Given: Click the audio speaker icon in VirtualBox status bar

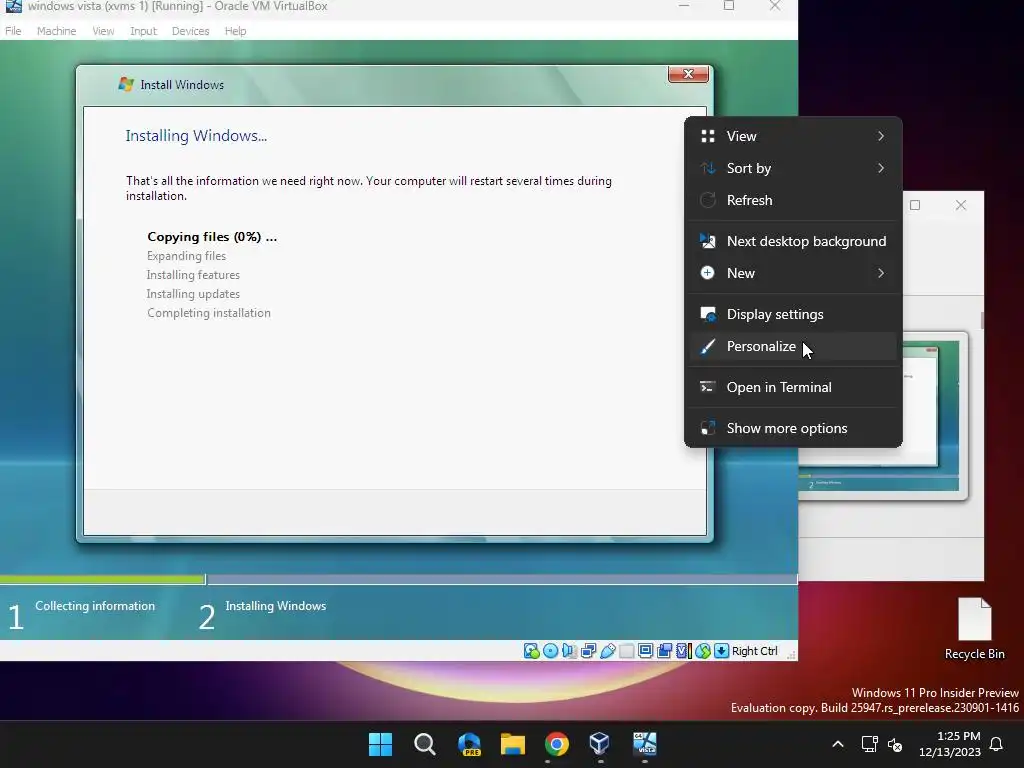Looking at the screenshot, I should (569, 650).
